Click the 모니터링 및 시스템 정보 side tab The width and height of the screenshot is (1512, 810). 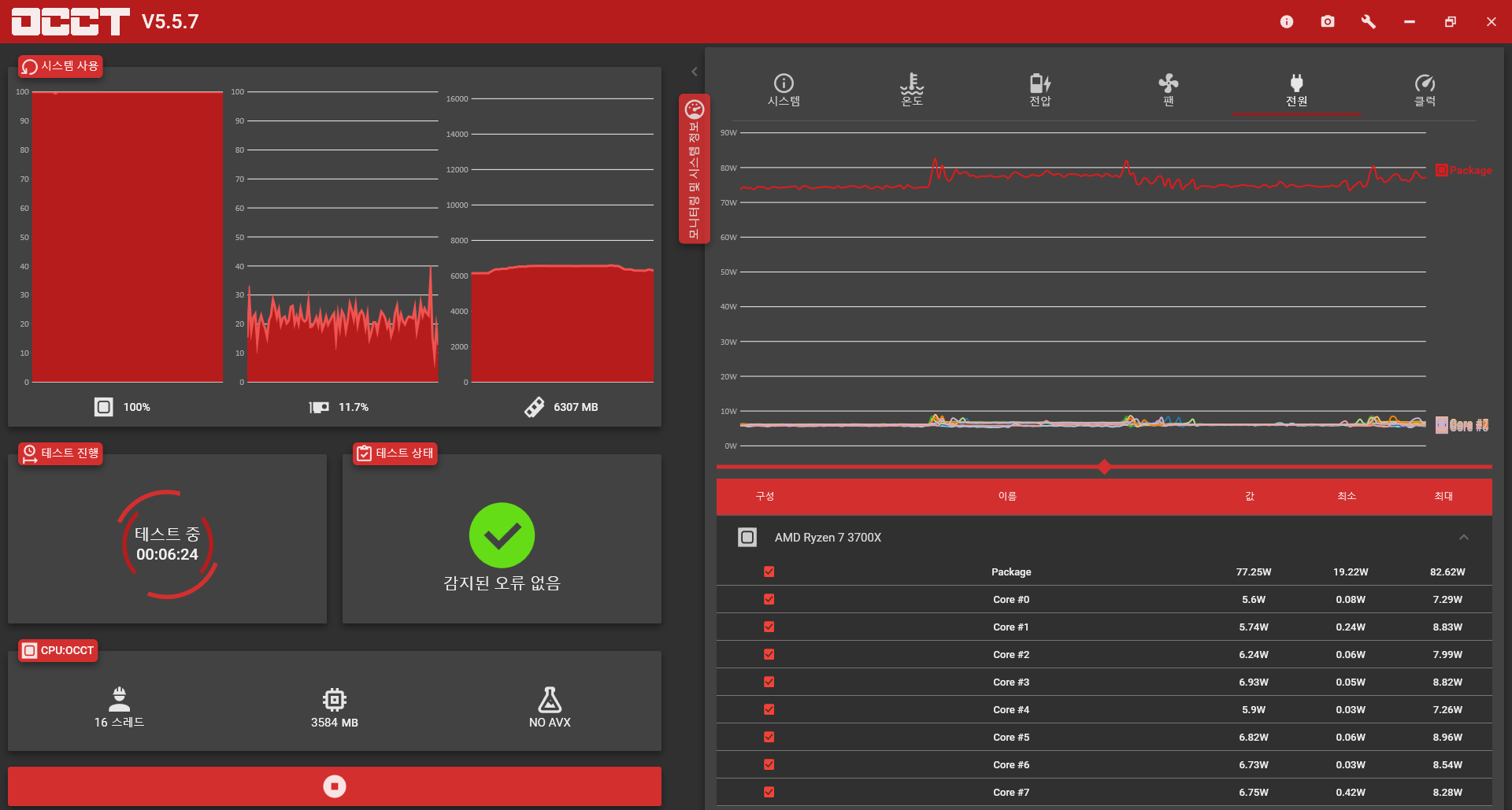click(x=694, y=169)
